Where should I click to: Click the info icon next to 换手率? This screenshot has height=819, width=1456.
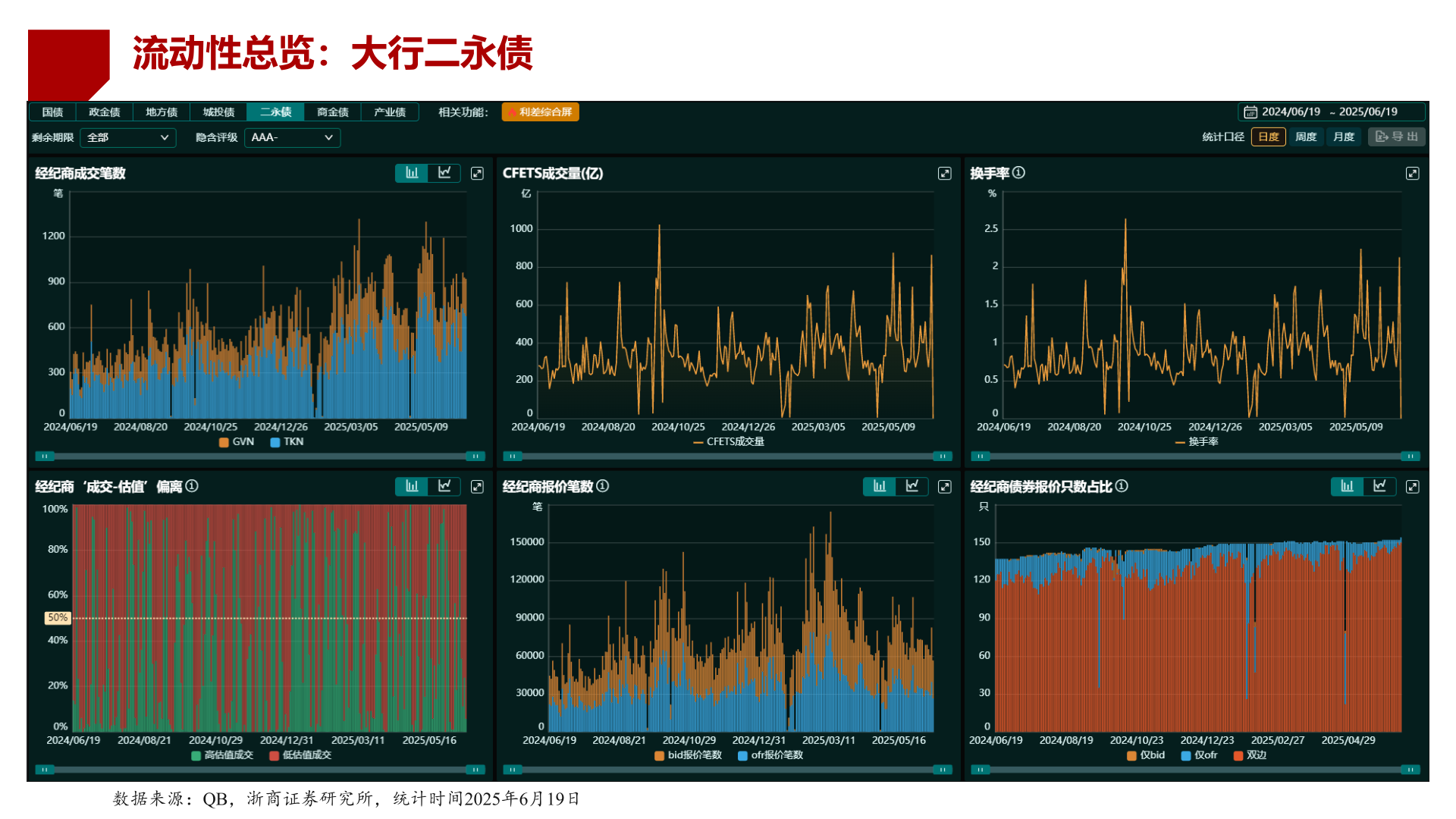point(1018,173)
